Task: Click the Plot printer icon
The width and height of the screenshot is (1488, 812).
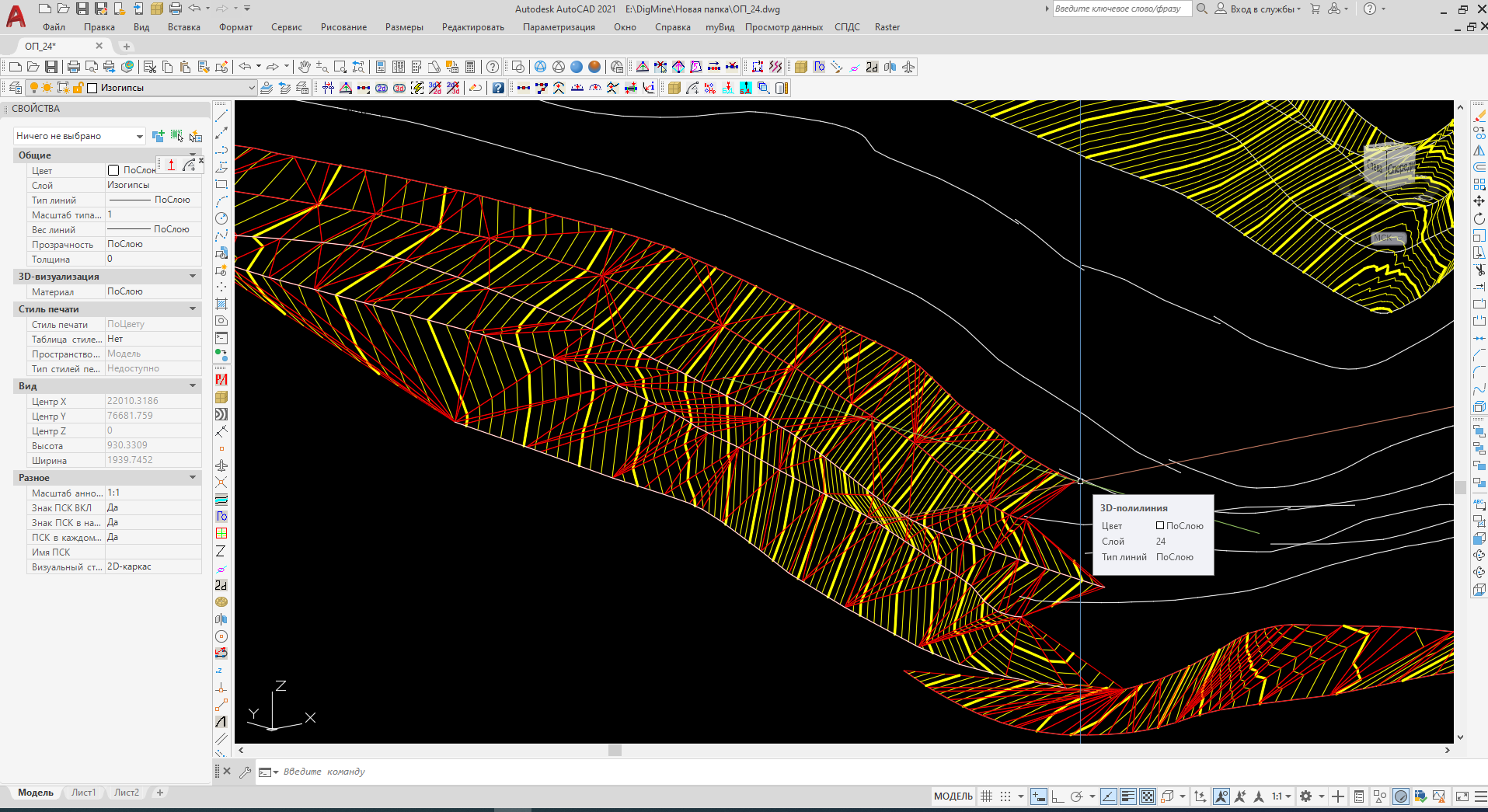Action: click(x=74, y=67)
